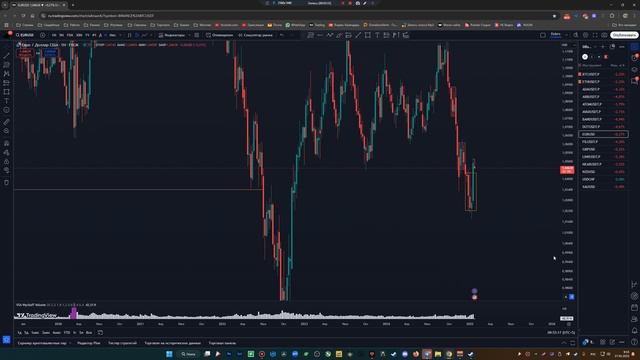Select the trend line drawing tool
640x360 pixels.
pyautogui.click(x=7, y=56)
